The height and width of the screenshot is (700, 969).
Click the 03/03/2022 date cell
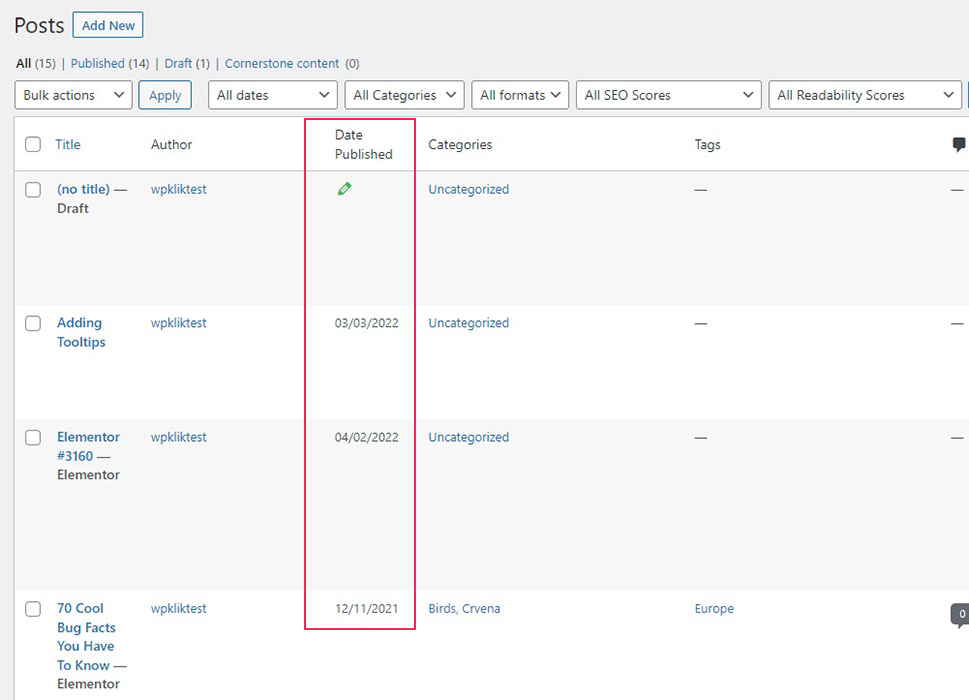tap(366, 323)
